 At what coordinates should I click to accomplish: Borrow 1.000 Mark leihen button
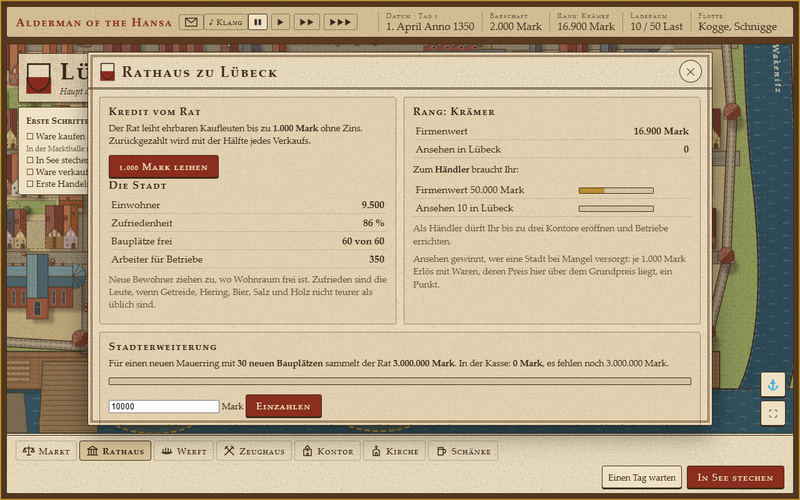point(163,167)
